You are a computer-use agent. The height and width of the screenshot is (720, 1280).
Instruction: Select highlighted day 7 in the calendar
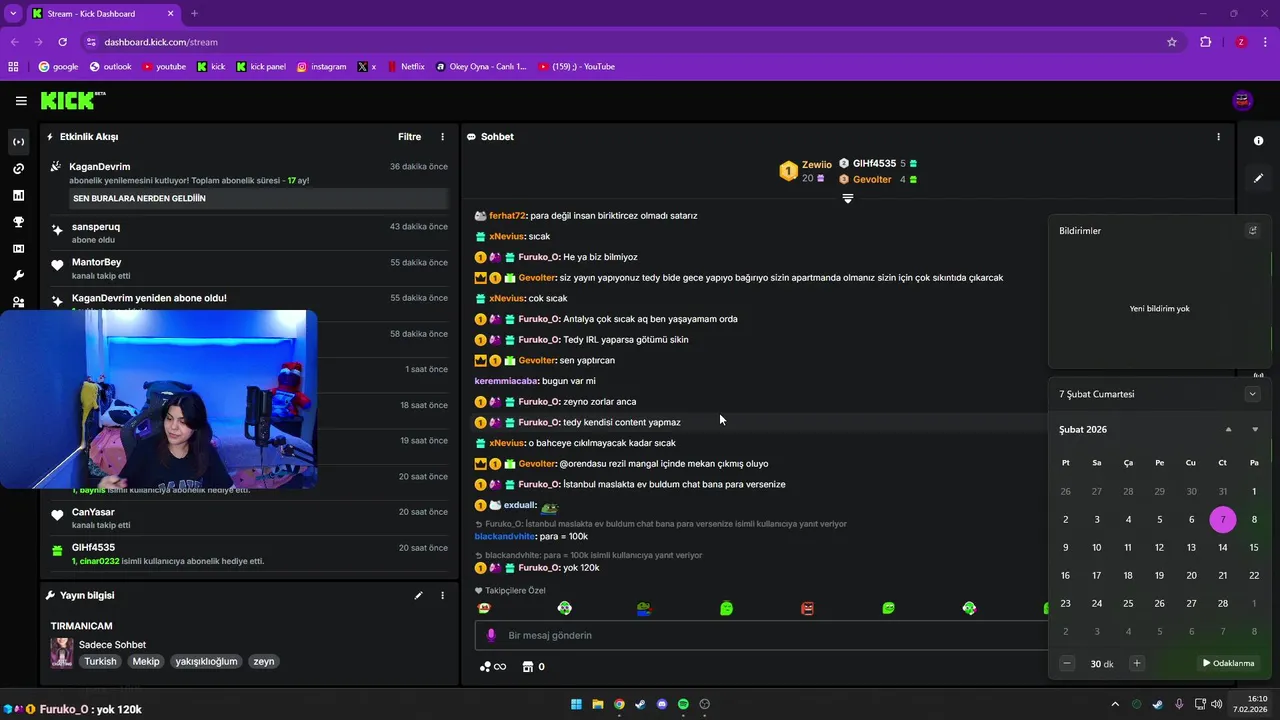1223,520
